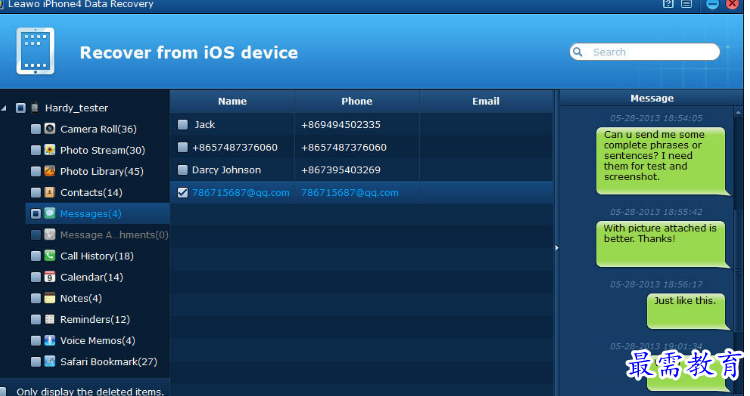750x396 pixels.
Task: Click the 'Just like this.' message bubble
Action: 687,311
